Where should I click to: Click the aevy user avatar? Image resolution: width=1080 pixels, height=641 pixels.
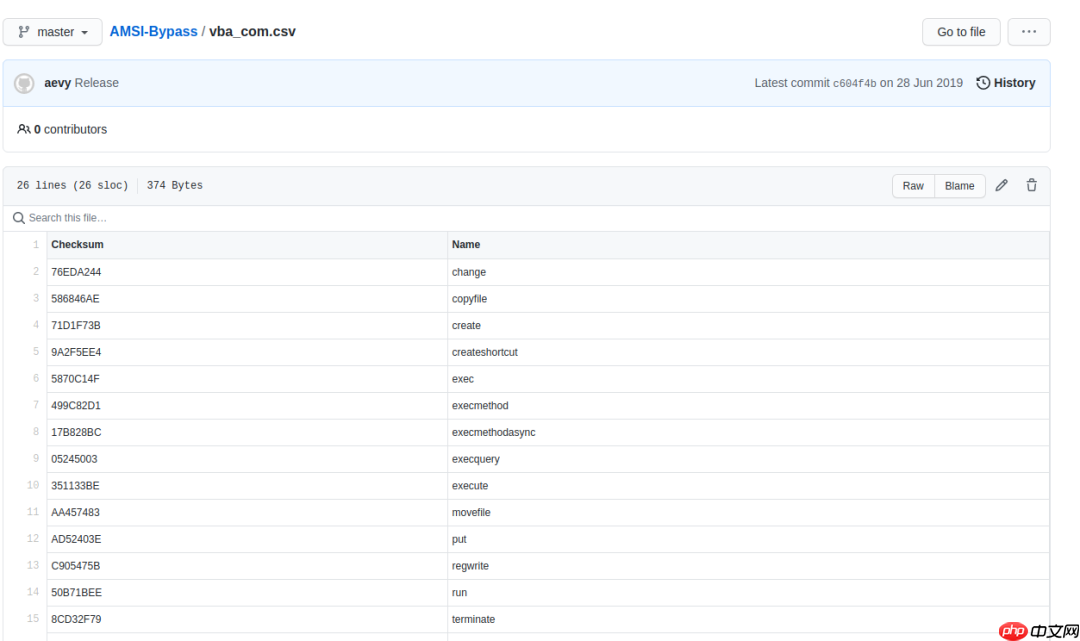[24, 83]
